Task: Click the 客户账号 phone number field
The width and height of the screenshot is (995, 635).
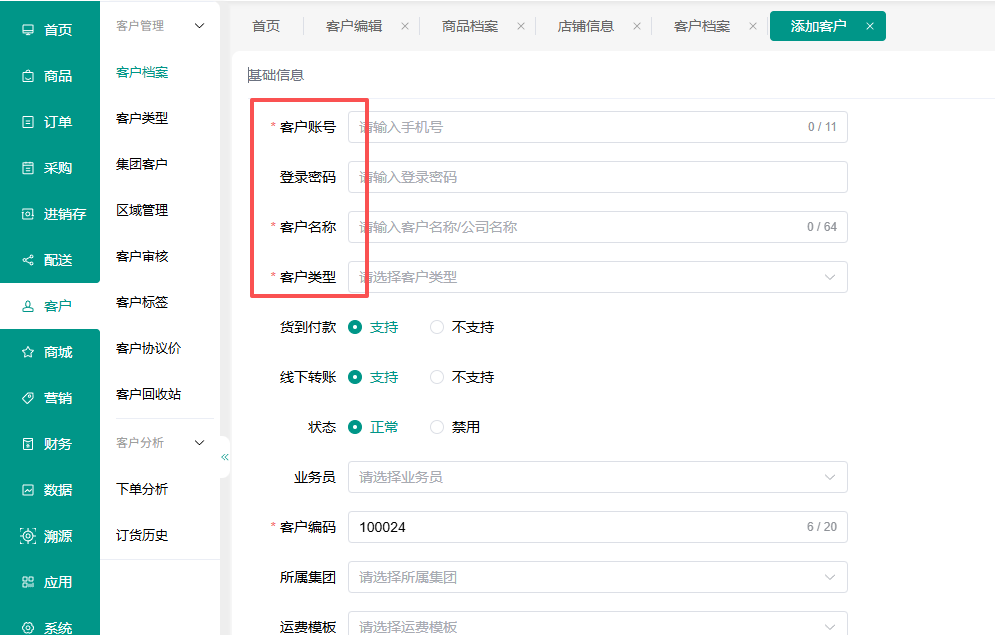Action: click(x=598, y=127)
